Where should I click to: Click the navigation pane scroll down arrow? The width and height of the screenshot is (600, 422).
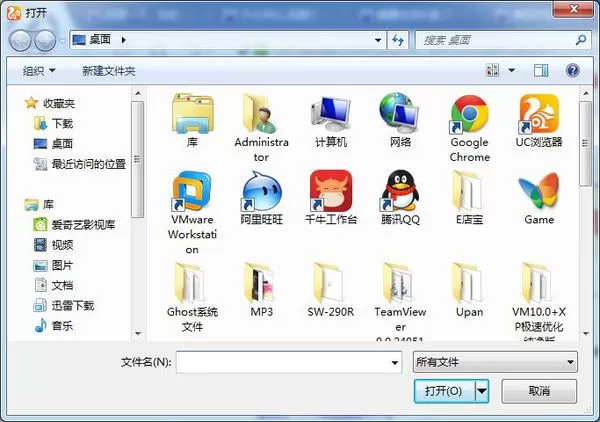point(138,334)
